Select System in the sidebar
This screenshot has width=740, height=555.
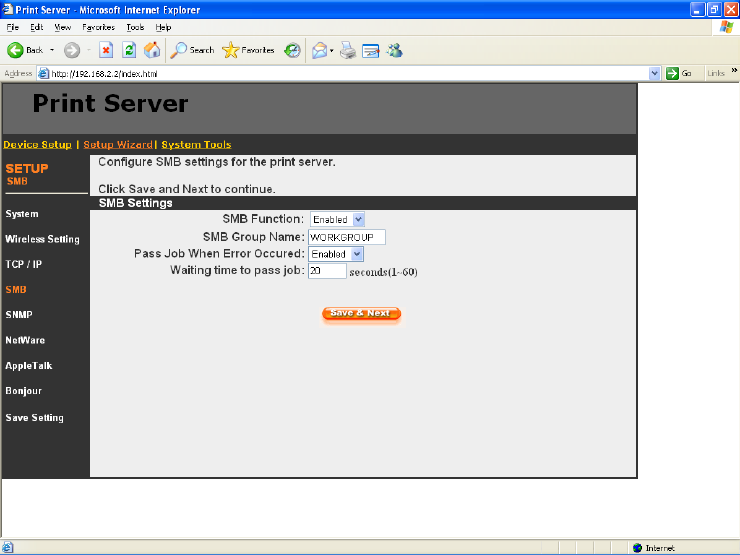click(22, 214)
